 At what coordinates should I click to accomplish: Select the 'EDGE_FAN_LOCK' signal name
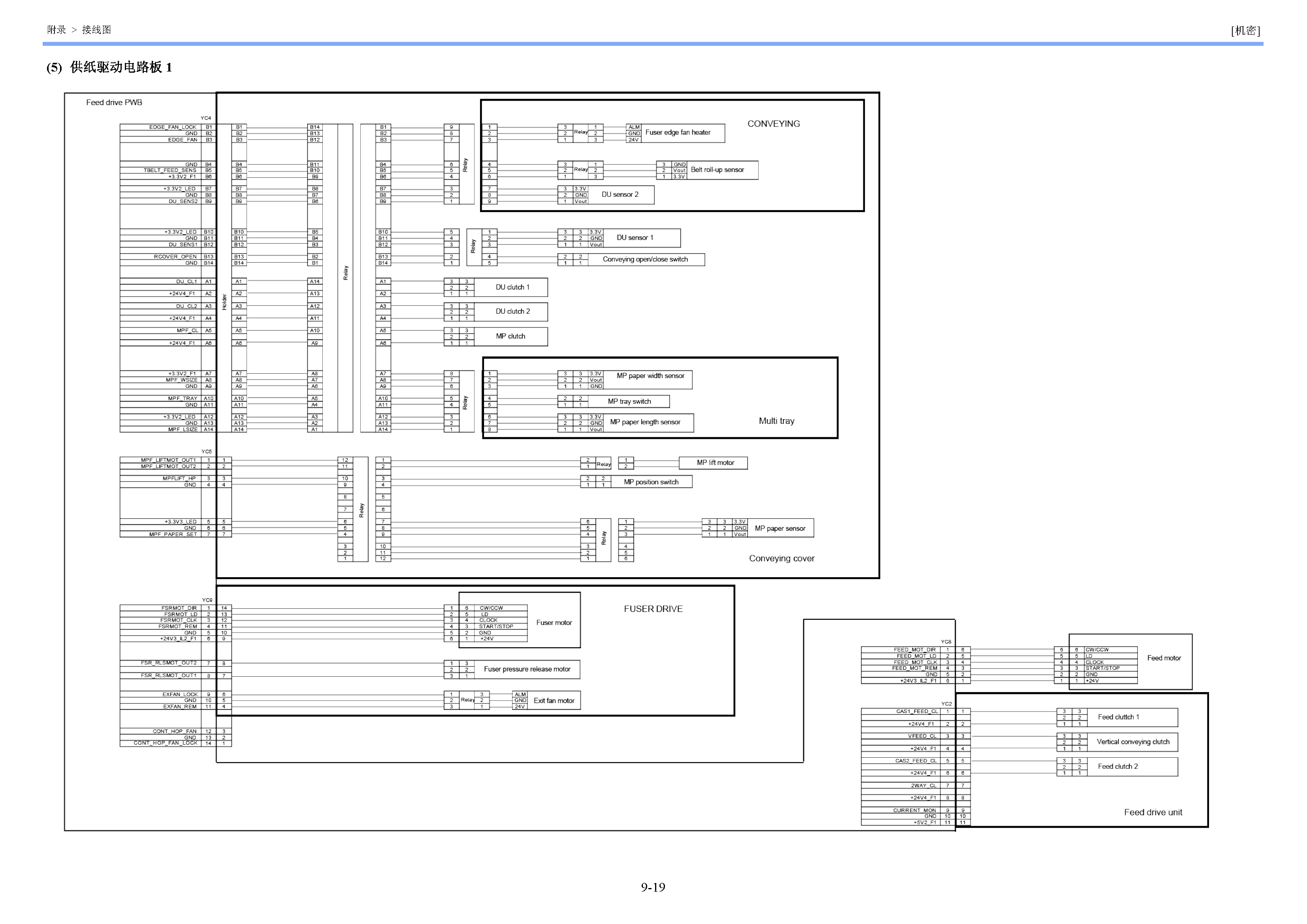coord(173,128)
